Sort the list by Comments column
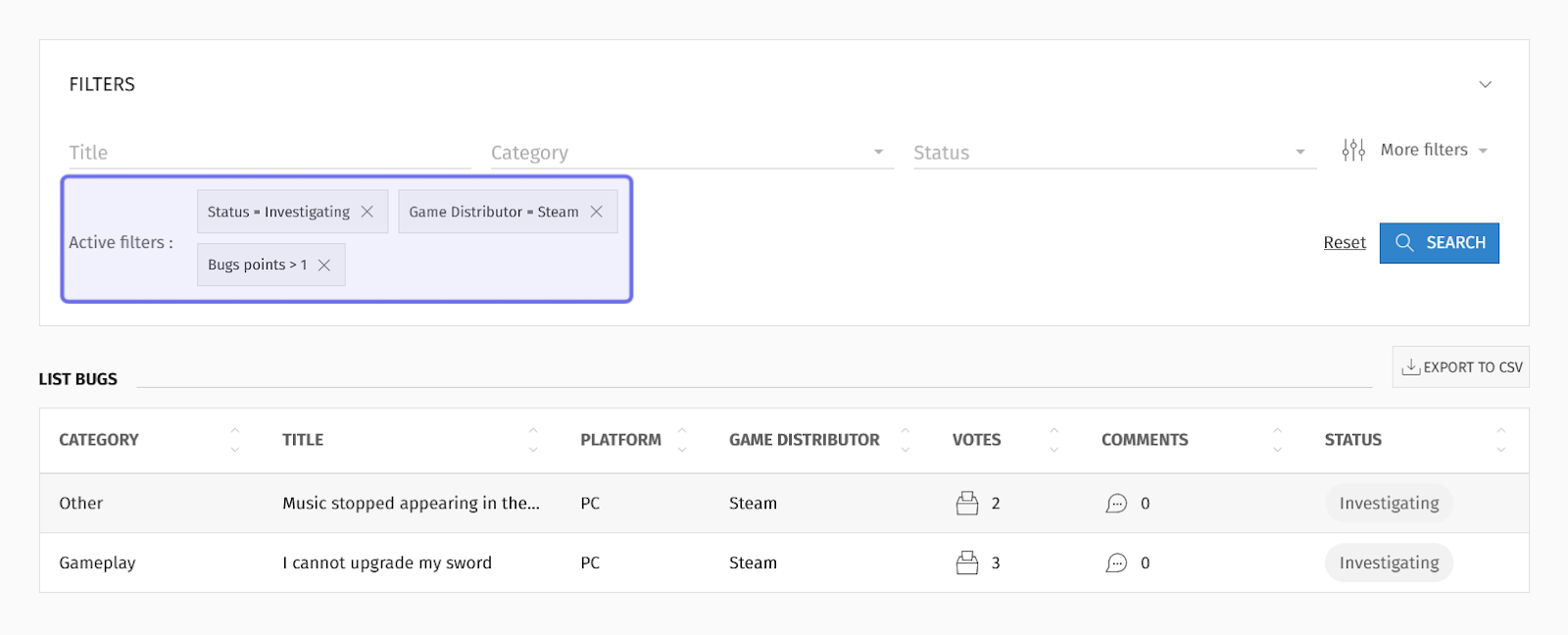 [x=1278, y=440]
